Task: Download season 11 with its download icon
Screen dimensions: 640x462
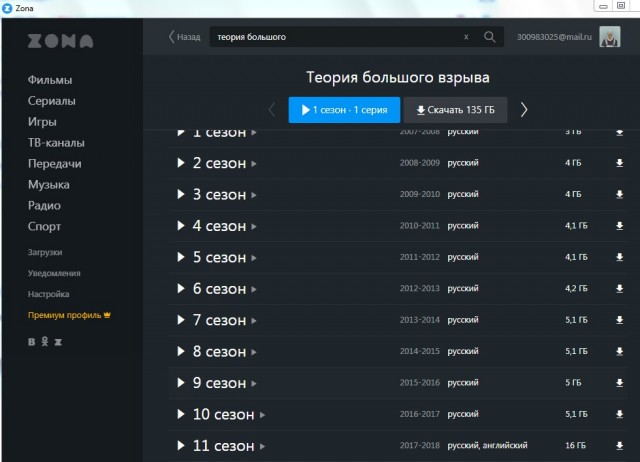Action: (619, 446)
